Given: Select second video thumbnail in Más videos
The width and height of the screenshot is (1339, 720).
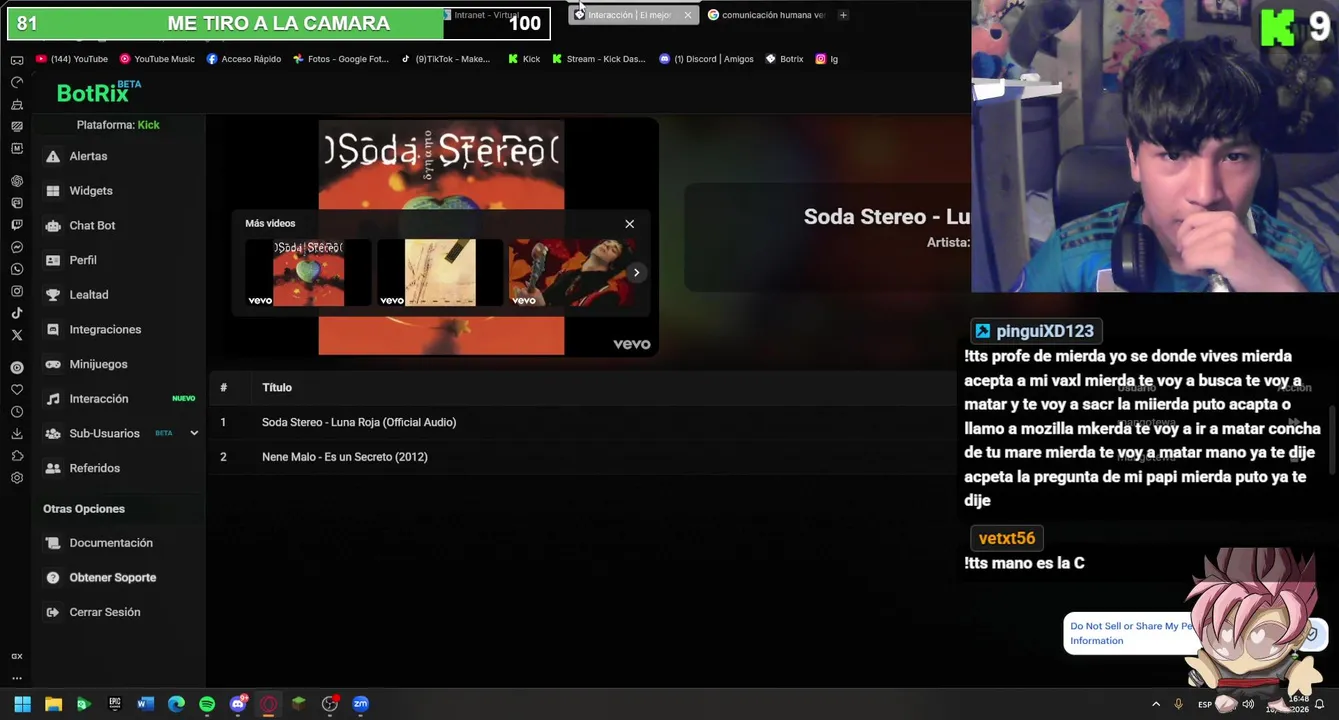Looking at the screenshot, I should [x=440, y=272].
